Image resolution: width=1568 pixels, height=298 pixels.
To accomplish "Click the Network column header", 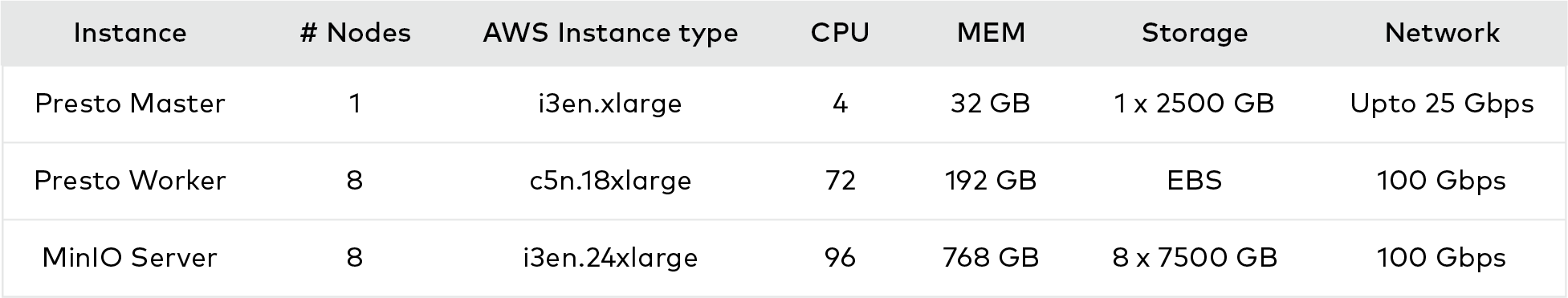I will click(x=1442, y=33).
